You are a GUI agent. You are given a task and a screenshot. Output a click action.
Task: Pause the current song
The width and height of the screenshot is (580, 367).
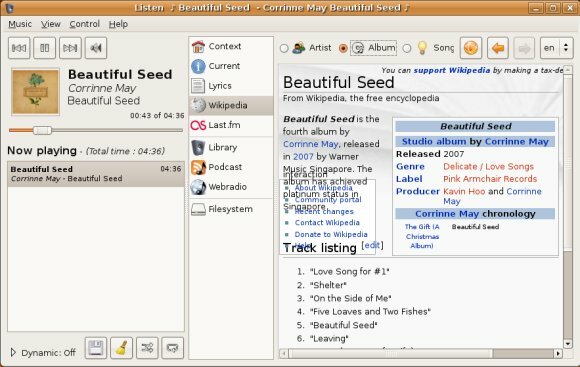tap(45, 48)
